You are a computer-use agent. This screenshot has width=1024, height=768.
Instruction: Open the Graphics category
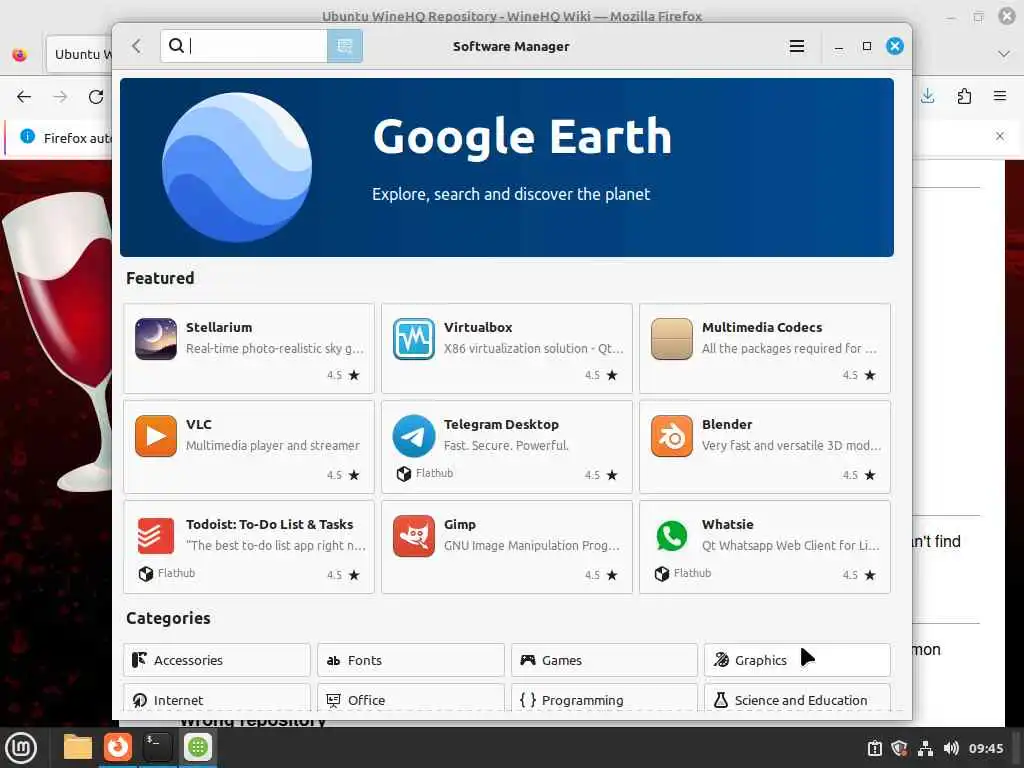[x=797, y=660]
